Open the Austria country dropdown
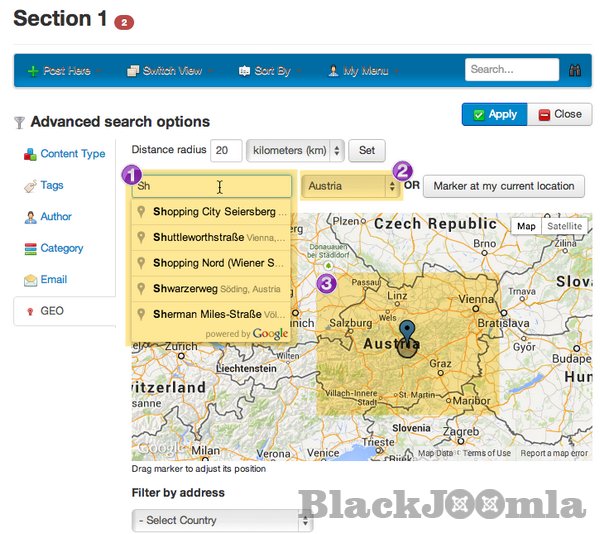The height and width of the screenshot is (534, 600). click(350, 186)
